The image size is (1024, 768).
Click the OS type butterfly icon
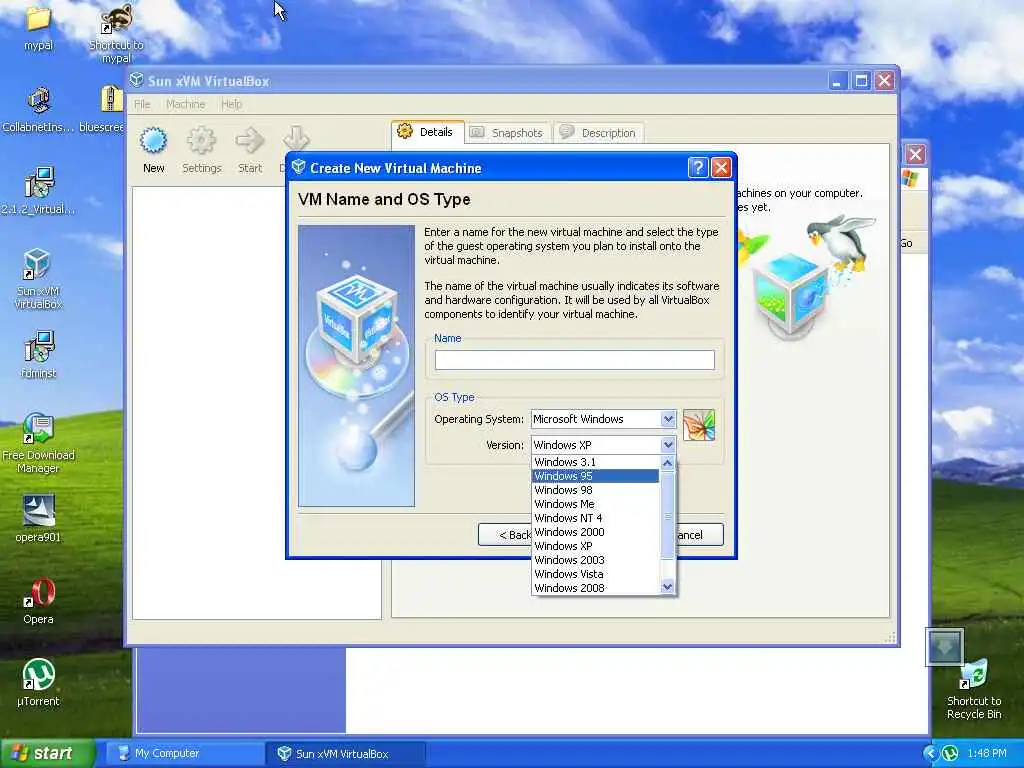point(699,425)
